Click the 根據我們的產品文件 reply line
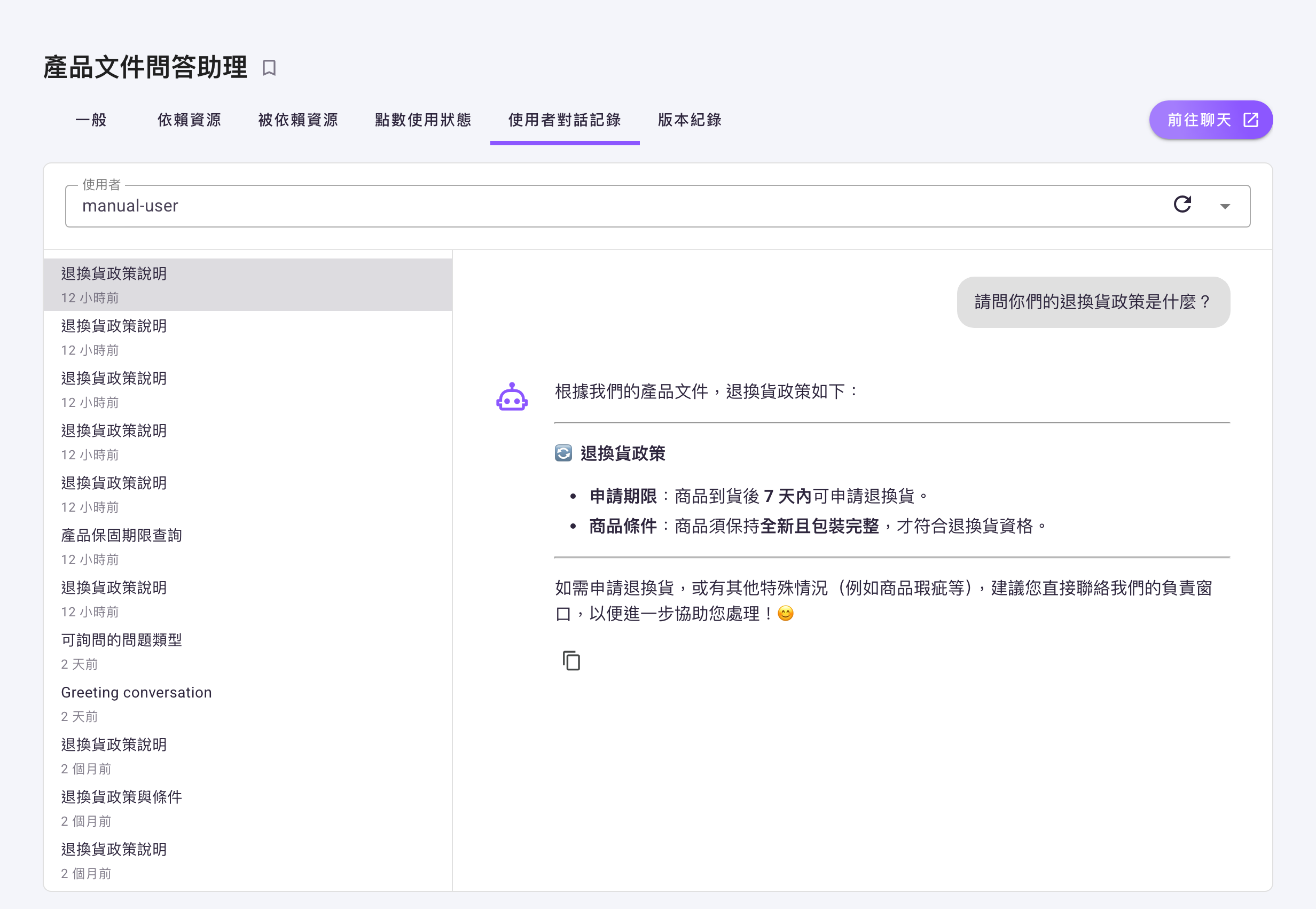Screen dimensions: 1316x909 pyautogui.click(x=707, y=391)
